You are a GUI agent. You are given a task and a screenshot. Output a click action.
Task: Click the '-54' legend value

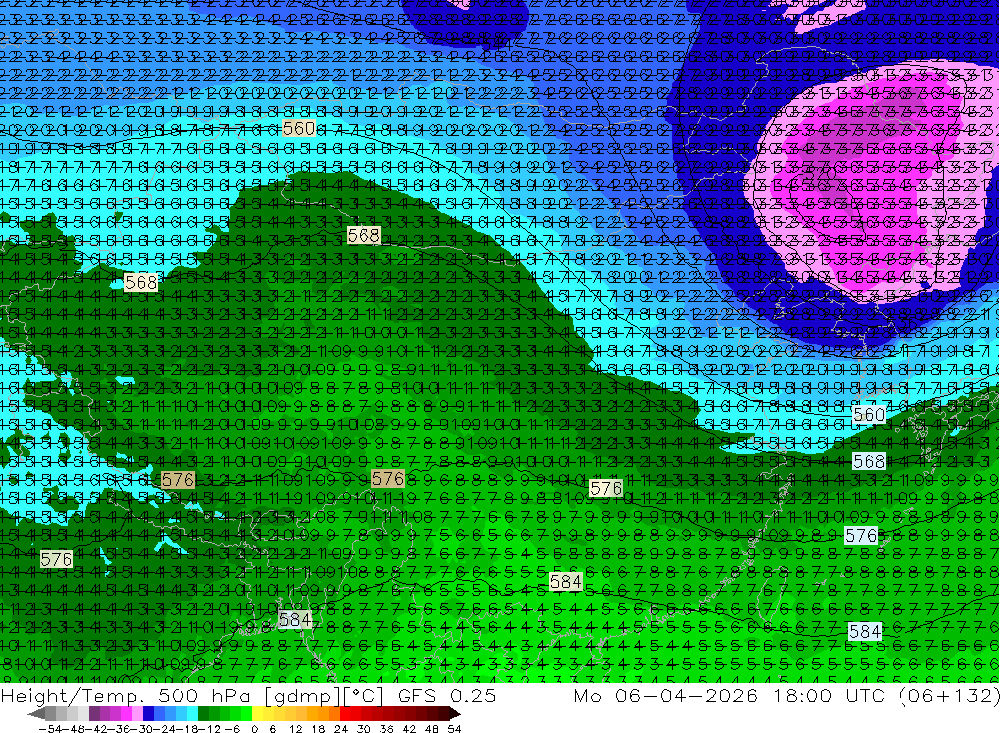[50, 729]
